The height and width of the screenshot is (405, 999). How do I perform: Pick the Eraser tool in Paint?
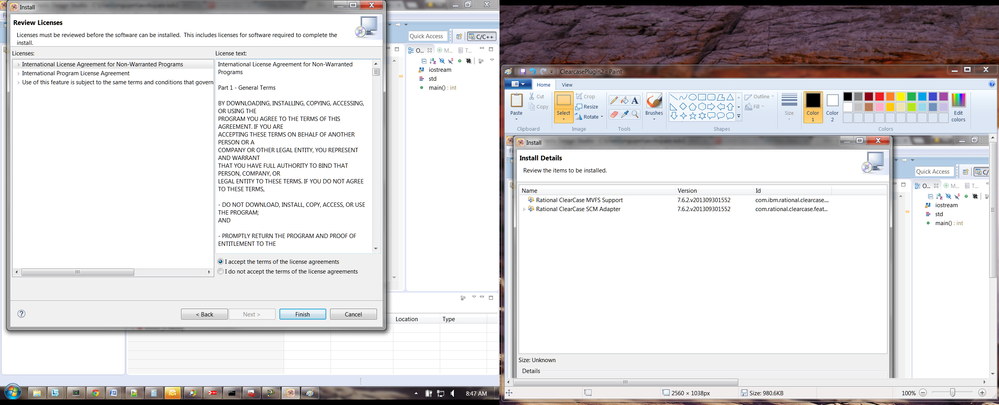[614, 114]
